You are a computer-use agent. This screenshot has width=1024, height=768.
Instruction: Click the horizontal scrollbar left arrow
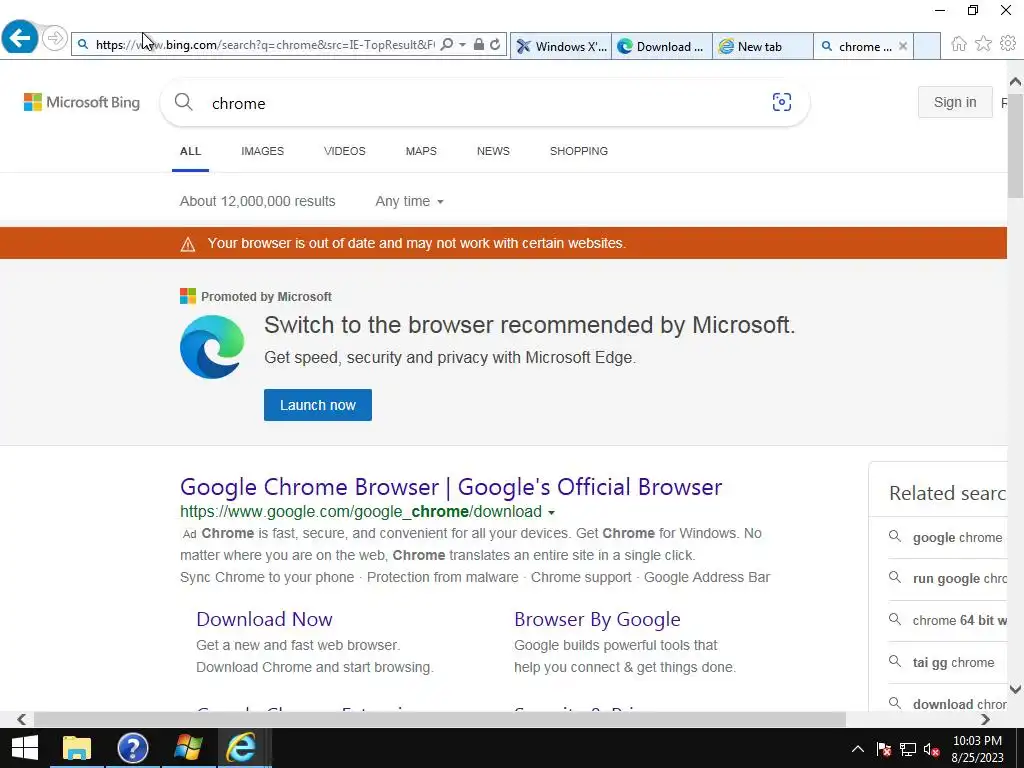pyautogui.click(x=22, y=719)
